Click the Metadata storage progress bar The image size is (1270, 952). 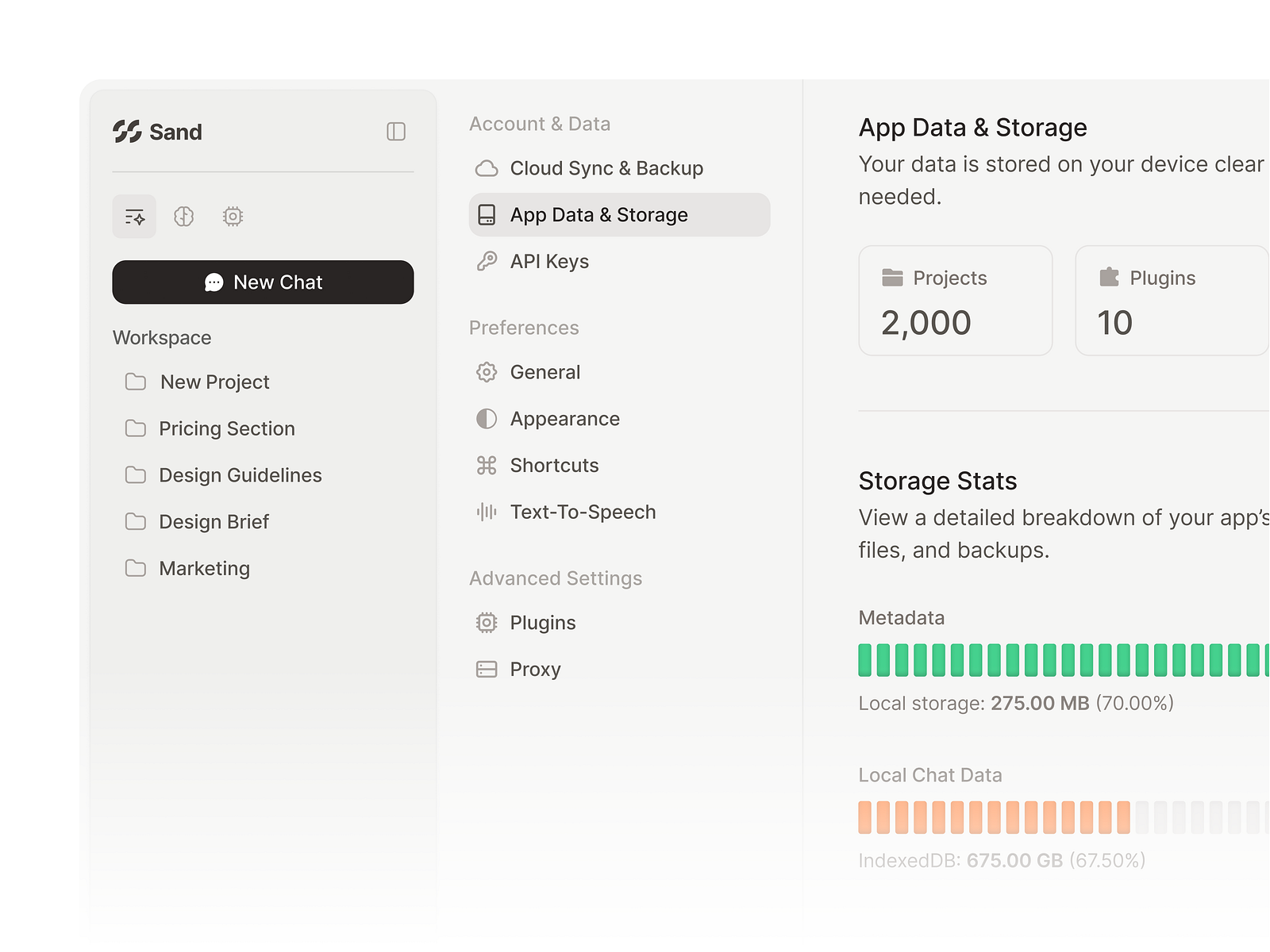1056,658
